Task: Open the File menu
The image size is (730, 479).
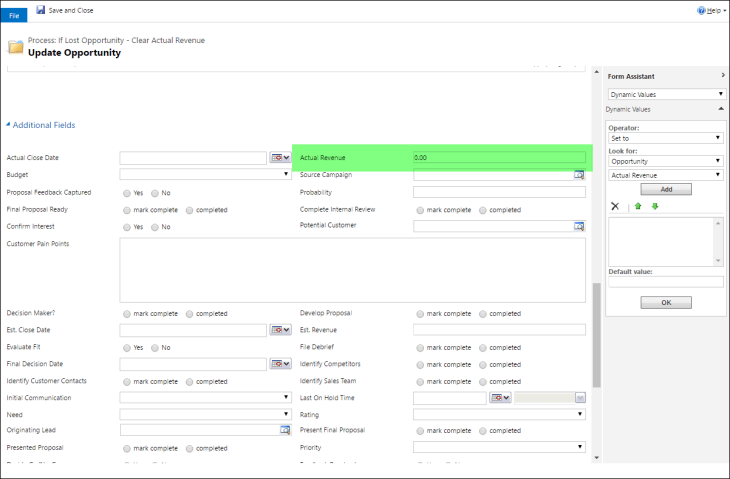Action: click(14, 15)
